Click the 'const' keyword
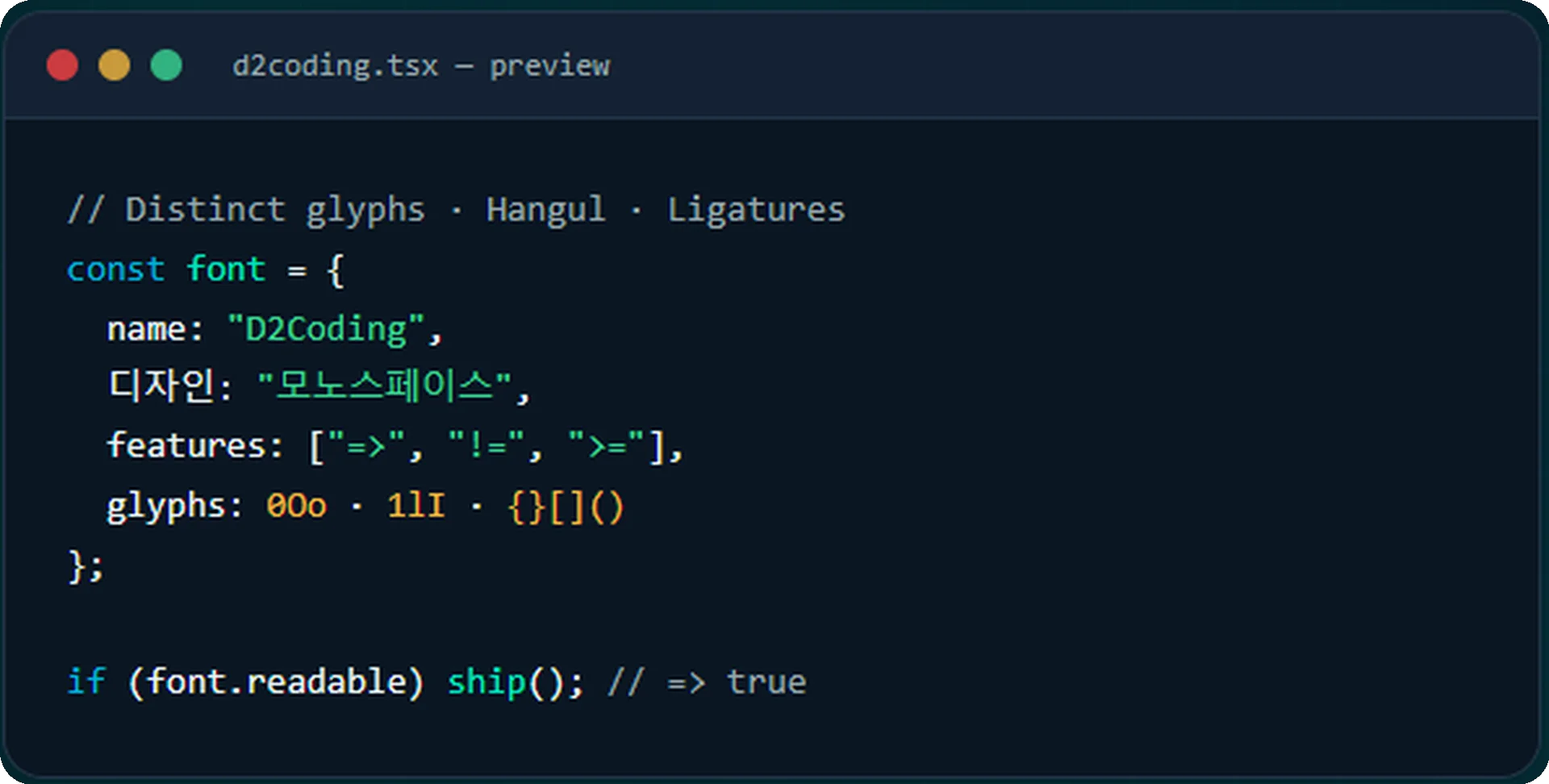The height and width of the screenshot is (784, 1549). [116, 269]
